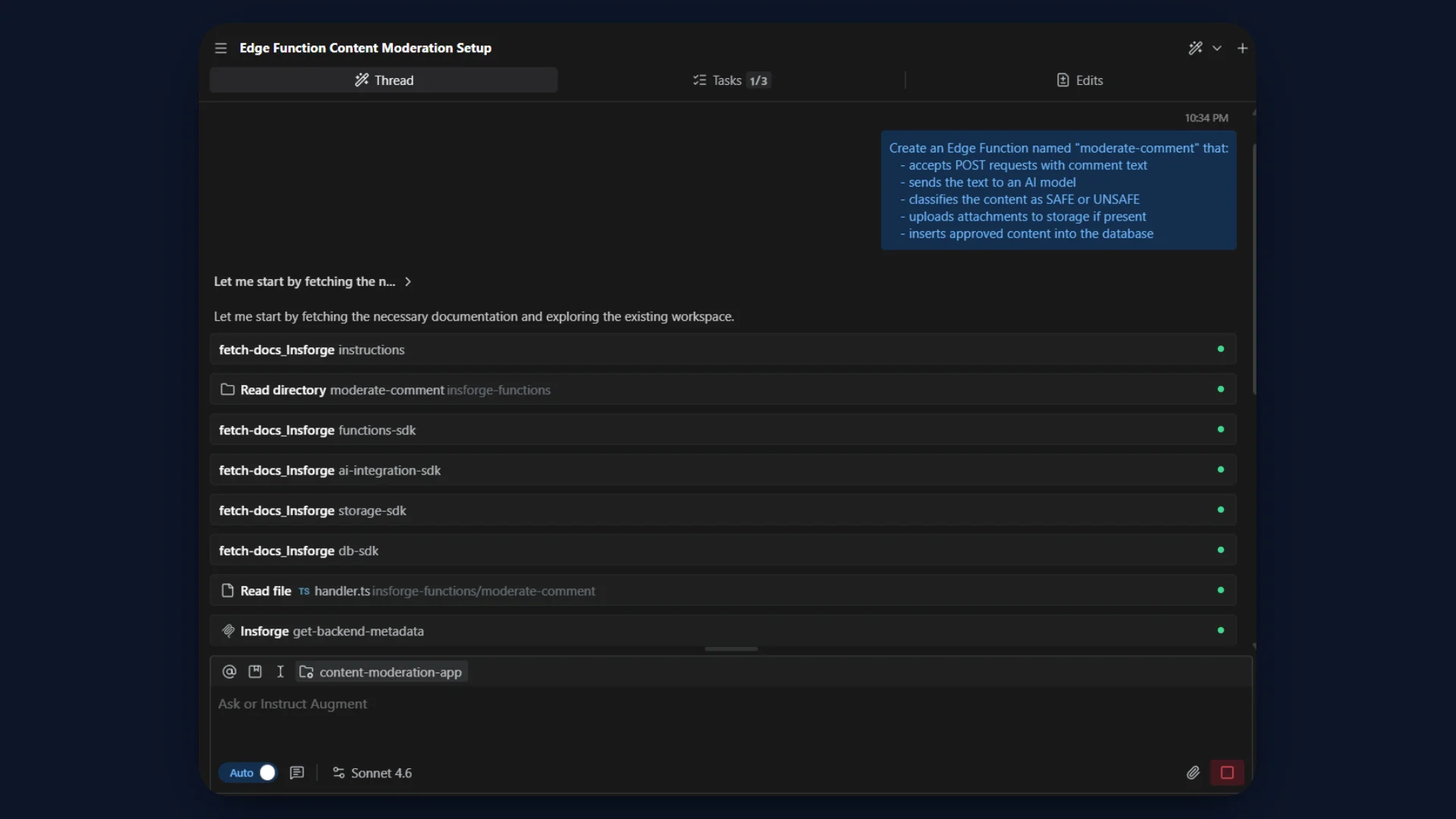Select the Thread tab

(x=384, y=80)
